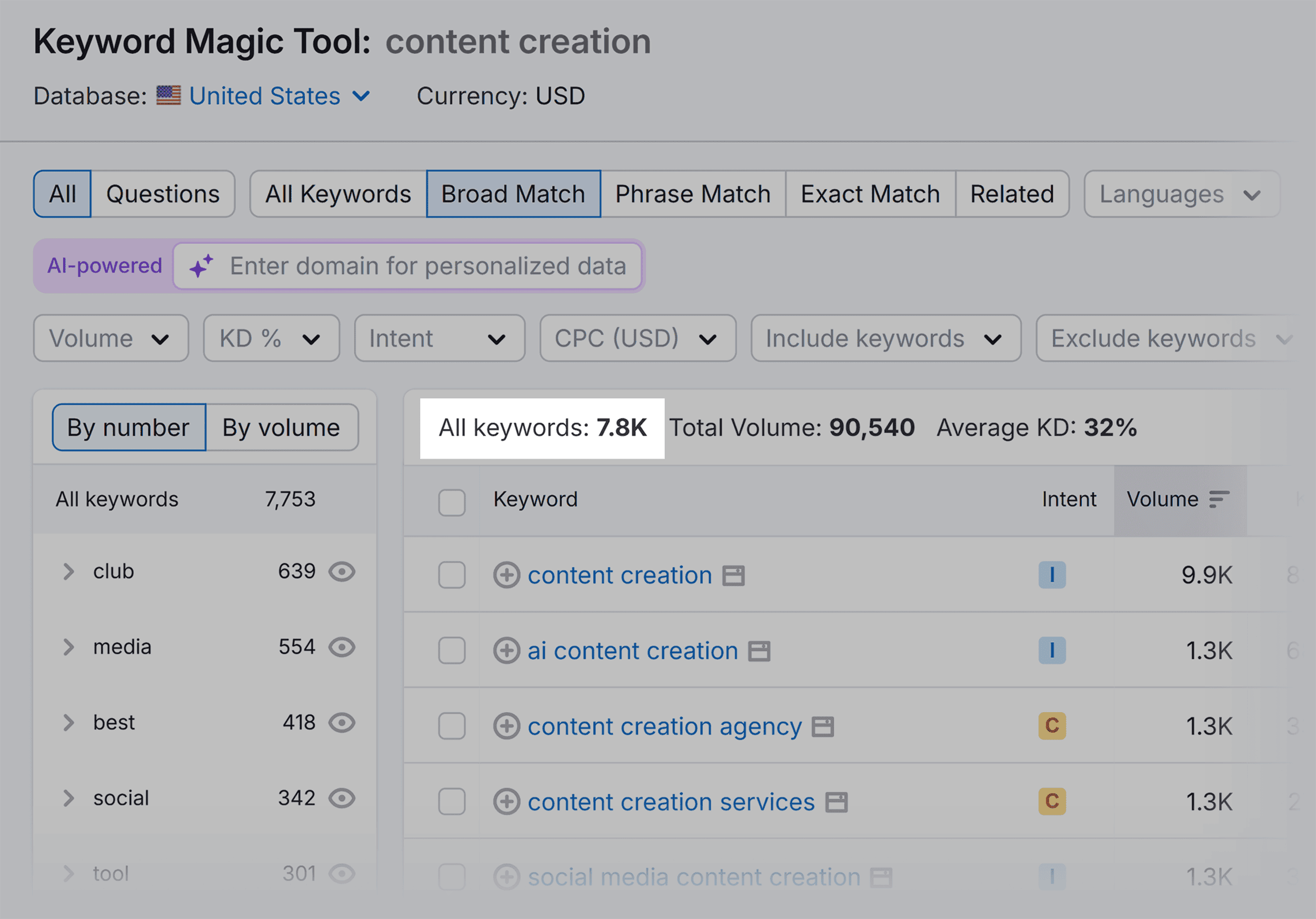
Task: Check the checkbox for "ai content creation"
Action: pos(452,651)
